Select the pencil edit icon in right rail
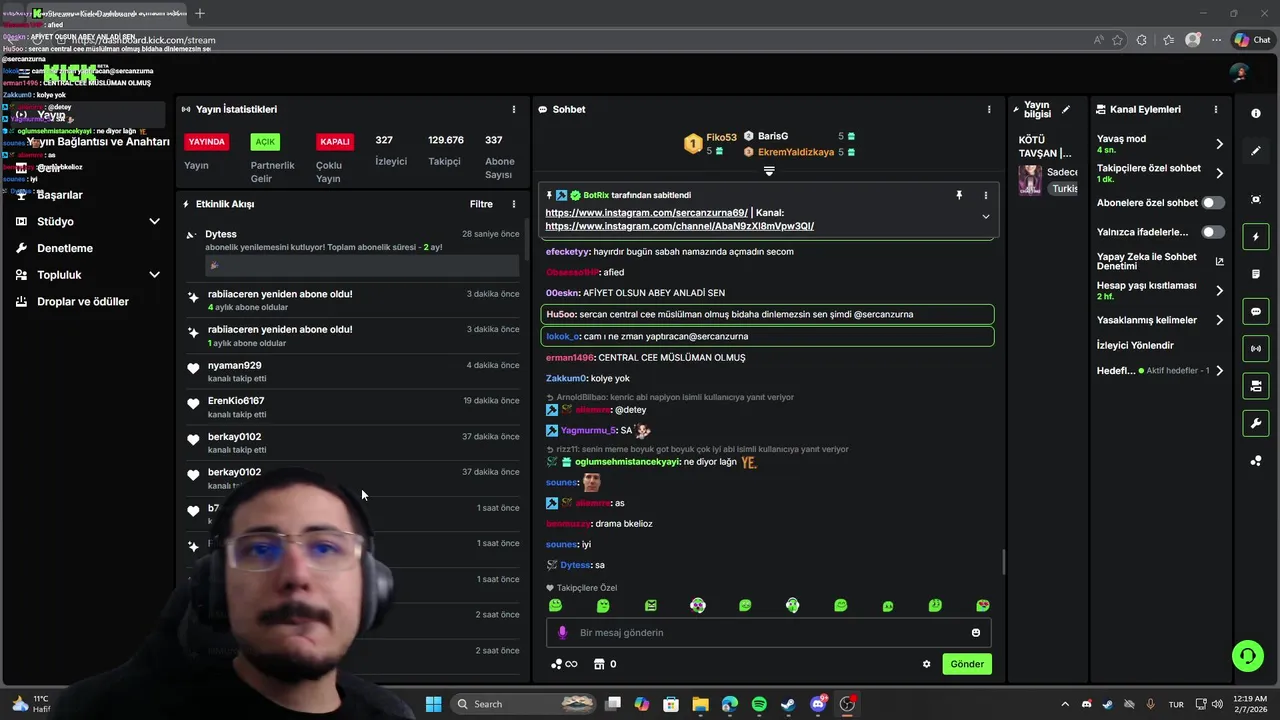This screenshot has height=720, width=1280. (x=1256, y=151)
